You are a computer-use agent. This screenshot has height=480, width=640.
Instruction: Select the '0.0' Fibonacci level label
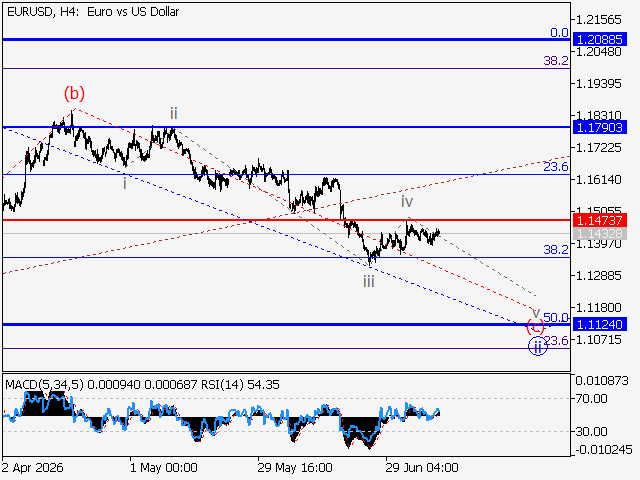pyautogui.click(x=559, y=33)
